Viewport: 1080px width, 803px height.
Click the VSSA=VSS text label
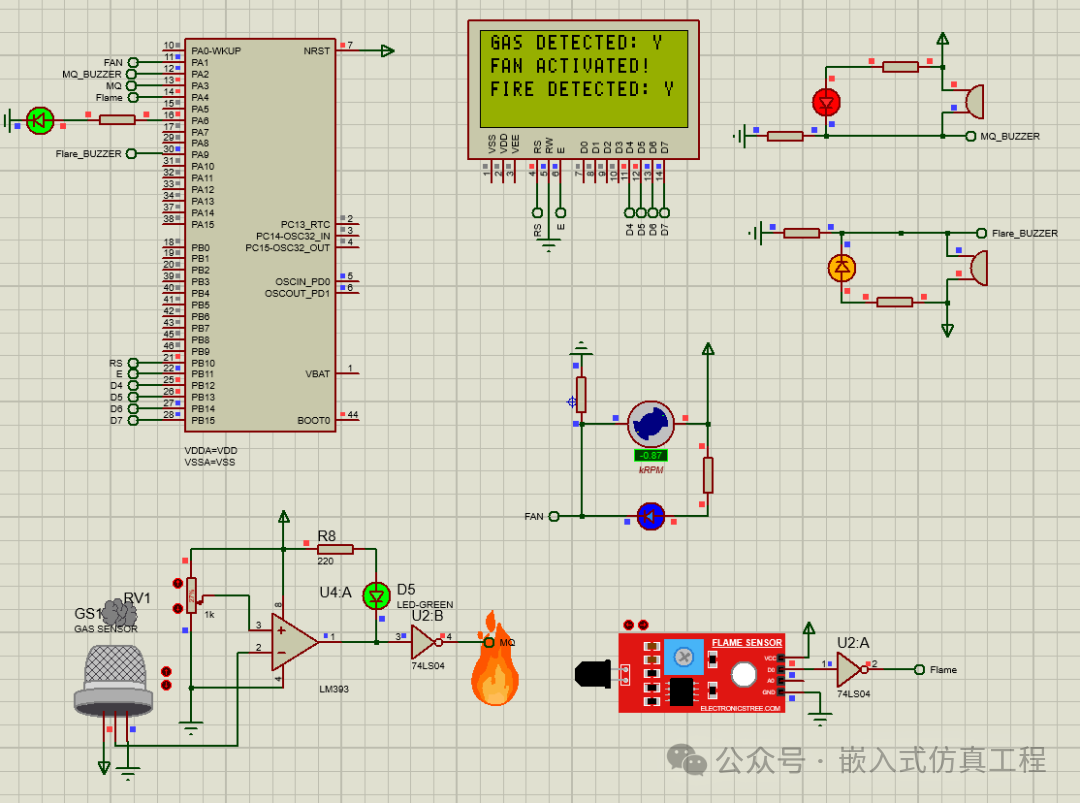(209, 462)
